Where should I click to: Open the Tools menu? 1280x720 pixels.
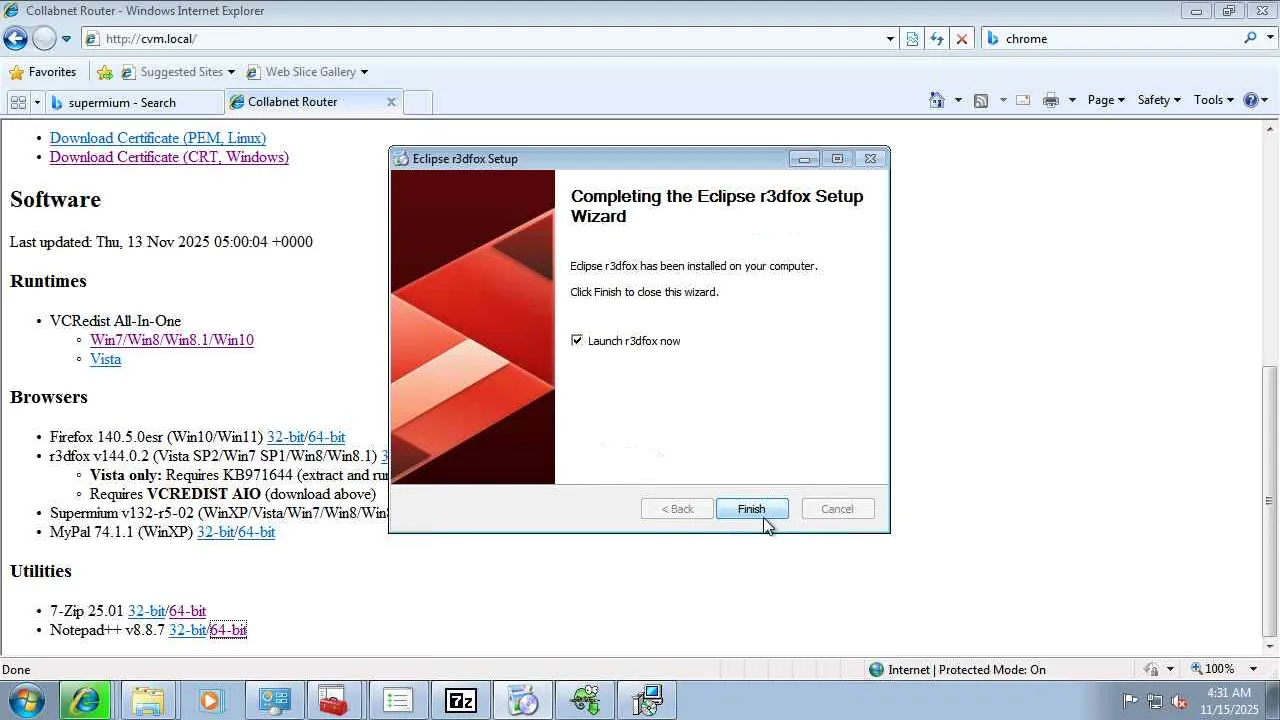(x=1214, y=100)
